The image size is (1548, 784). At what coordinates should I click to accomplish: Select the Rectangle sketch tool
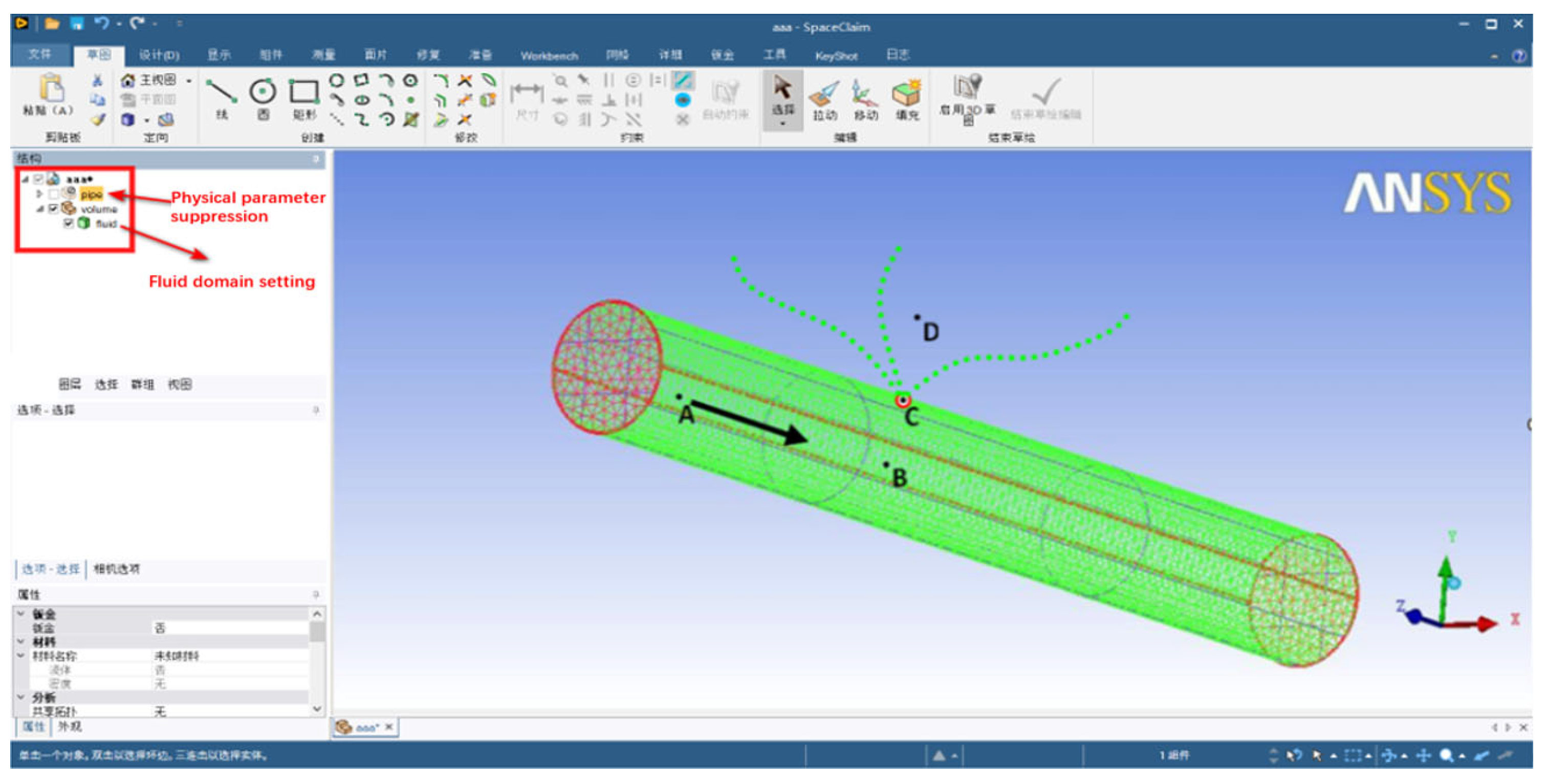304,92
